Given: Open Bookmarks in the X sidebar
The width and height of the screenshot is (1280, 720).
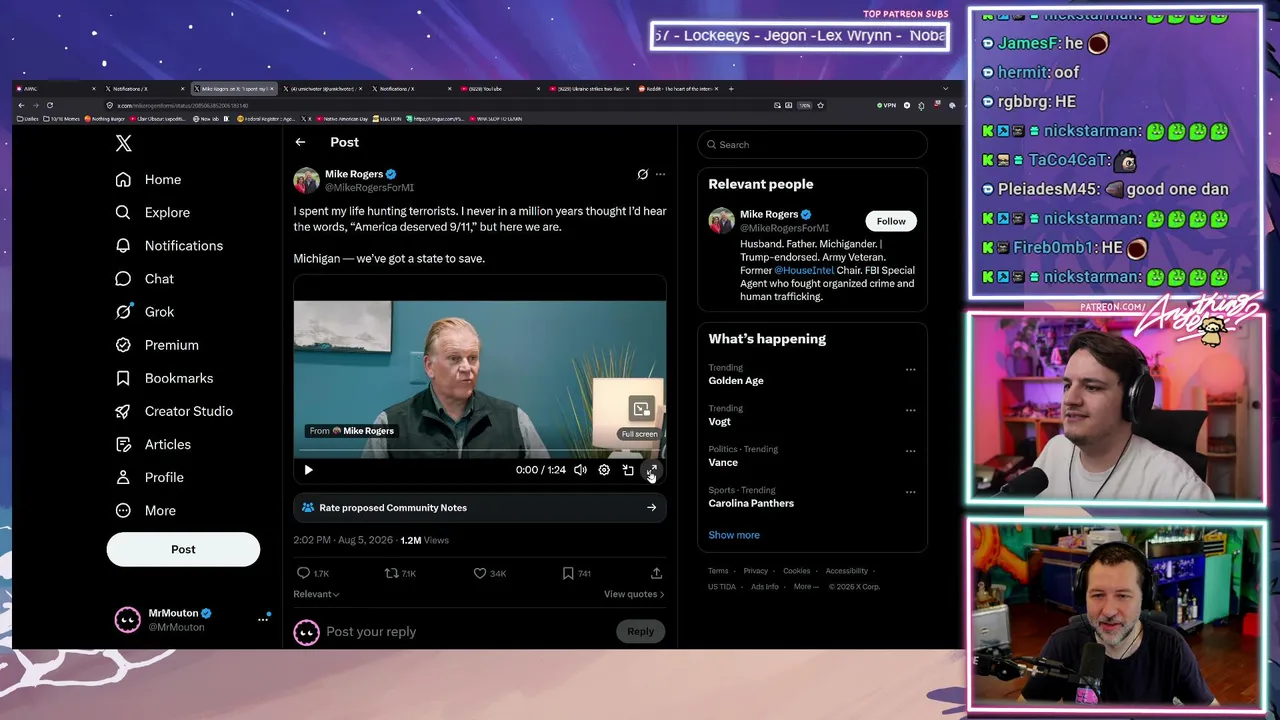Looking at the screenshot, I should tap(164, 378).
